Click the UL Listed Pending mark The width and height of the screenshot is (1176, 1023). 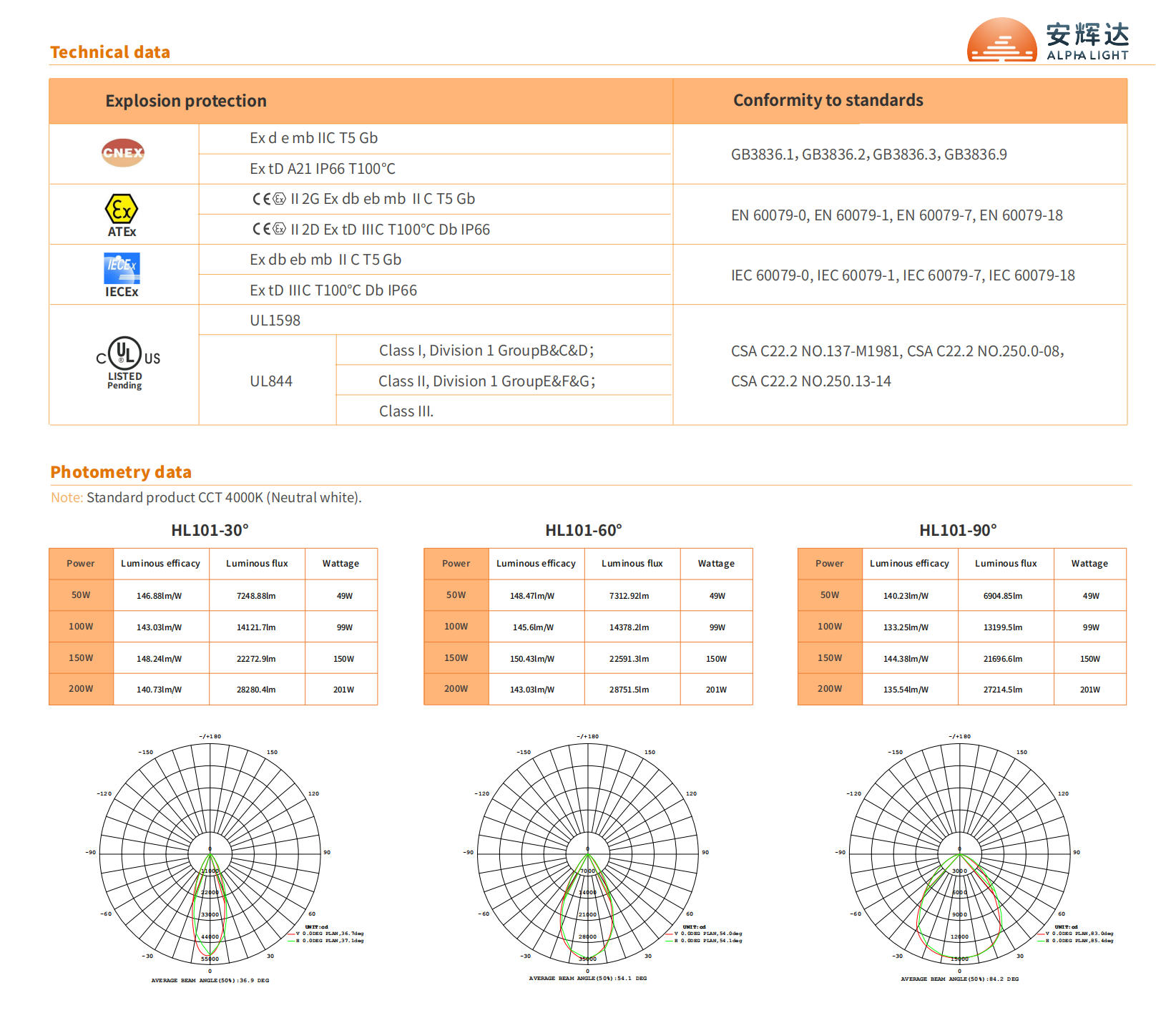[x=127, y=362]
